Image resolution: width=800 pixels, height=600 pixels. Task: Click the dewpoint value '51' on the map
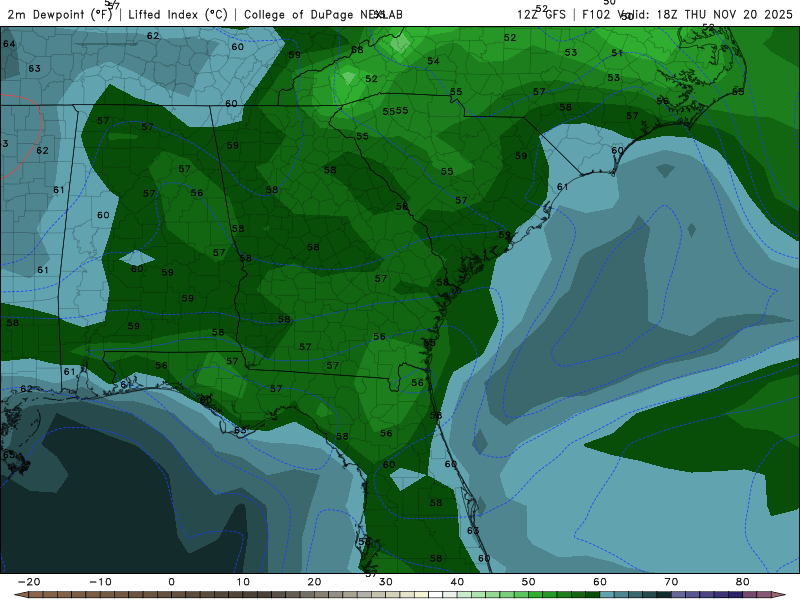(x=617, y=53)
